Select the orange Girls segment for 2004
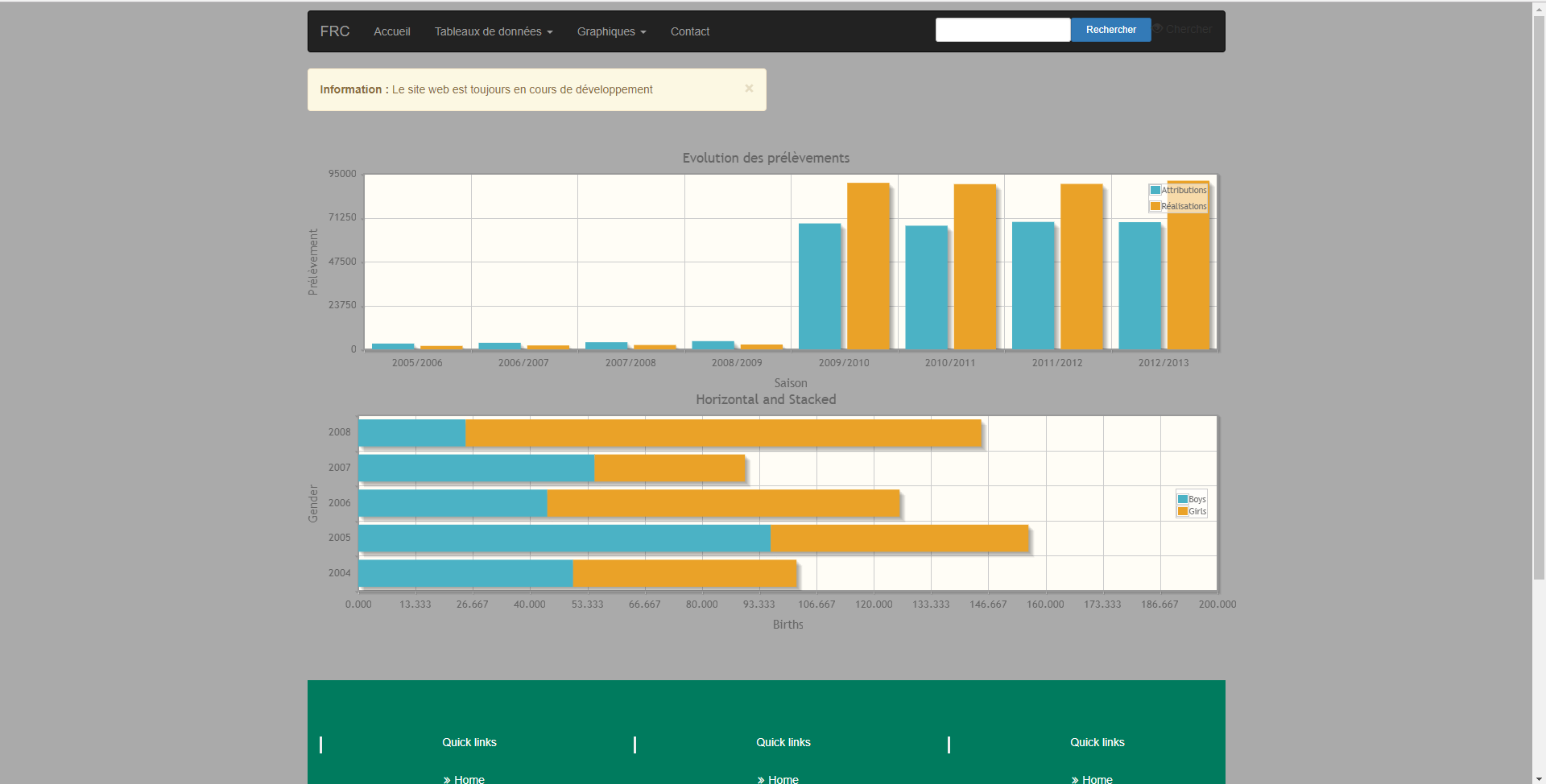 (684, 574)
